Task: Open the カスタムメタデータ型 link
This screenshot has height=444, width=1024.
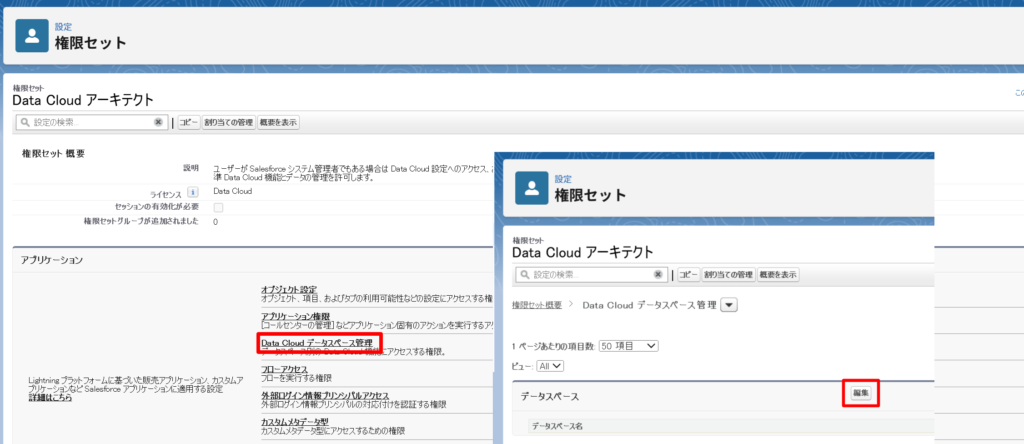Action: [295, 422]
